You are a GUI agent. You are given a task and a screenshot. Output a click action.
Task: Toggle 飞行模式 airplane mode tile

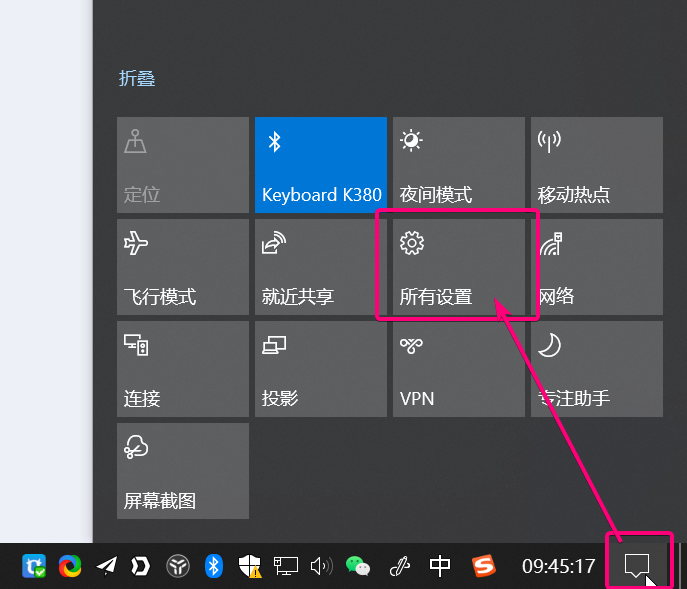tap(183, 267)
